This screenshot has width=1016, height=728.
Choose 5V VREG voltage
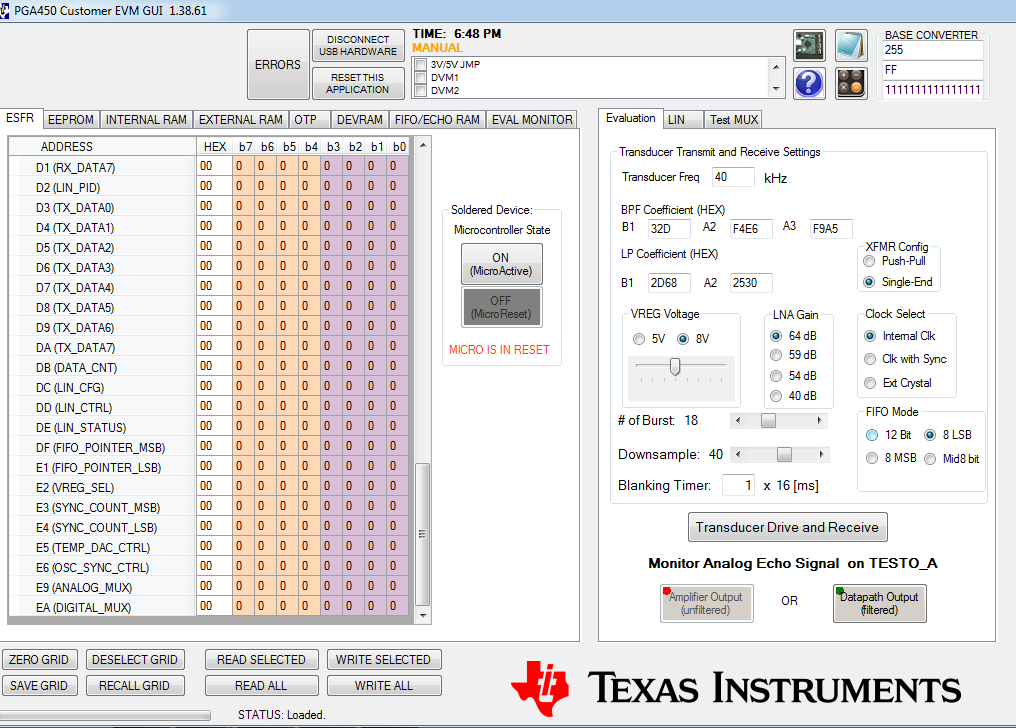(639, 339)
